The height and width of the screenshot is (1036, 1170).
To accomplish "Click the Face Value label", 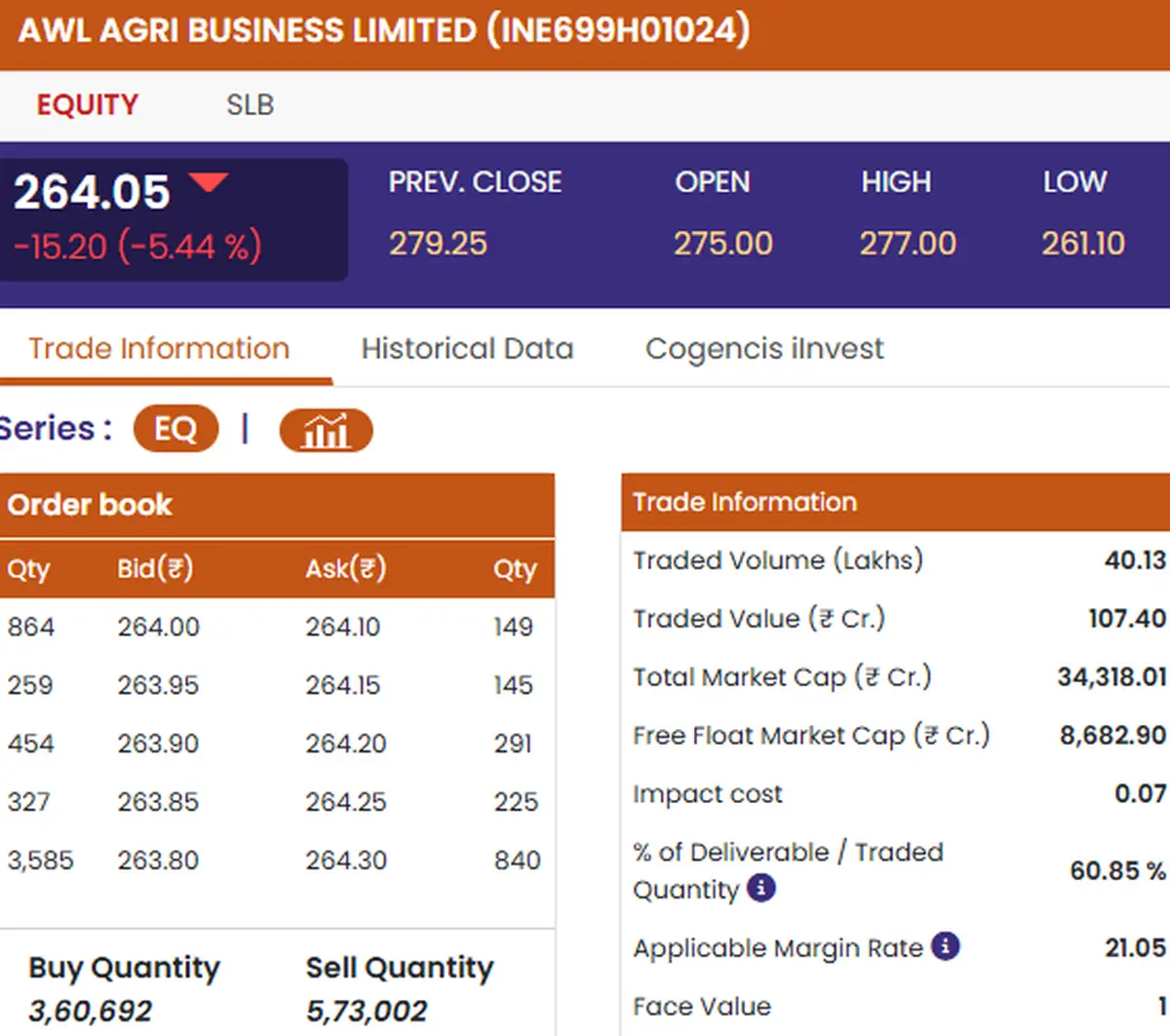I will [702, 1006].
